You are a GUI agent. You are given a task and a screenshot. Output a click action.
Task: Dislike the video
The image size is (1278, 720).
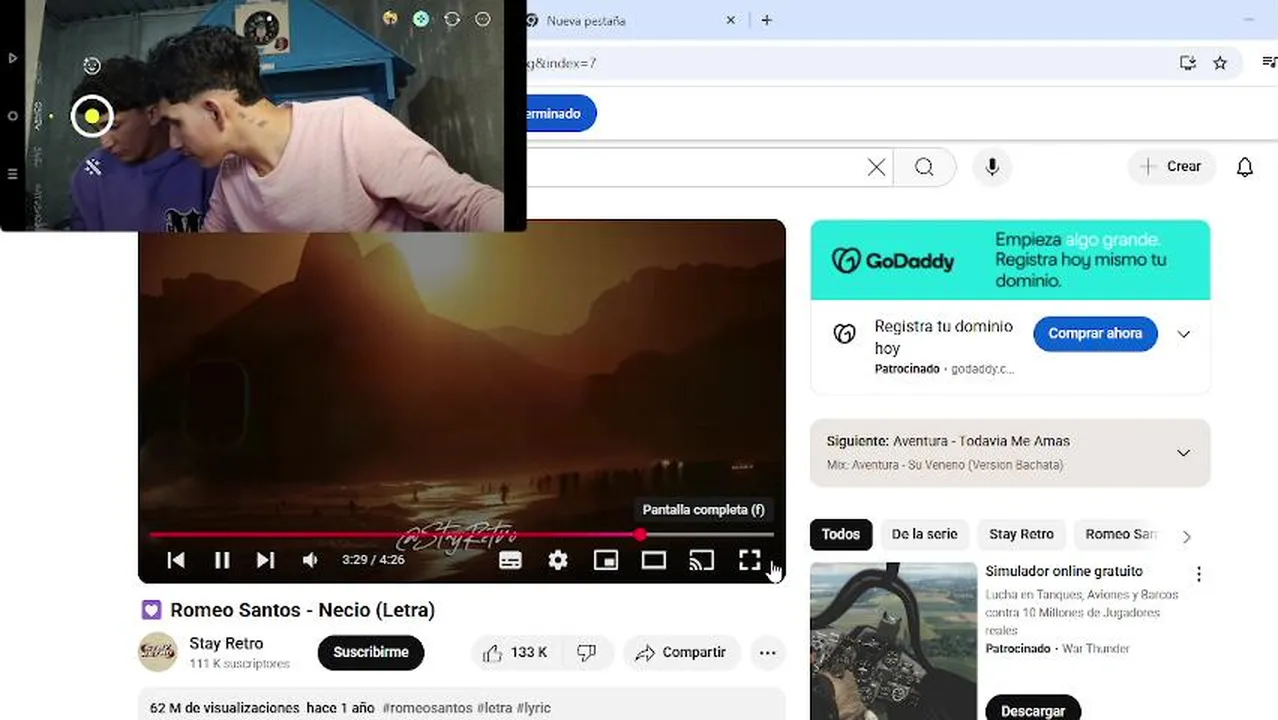click(x=586, y=652)
